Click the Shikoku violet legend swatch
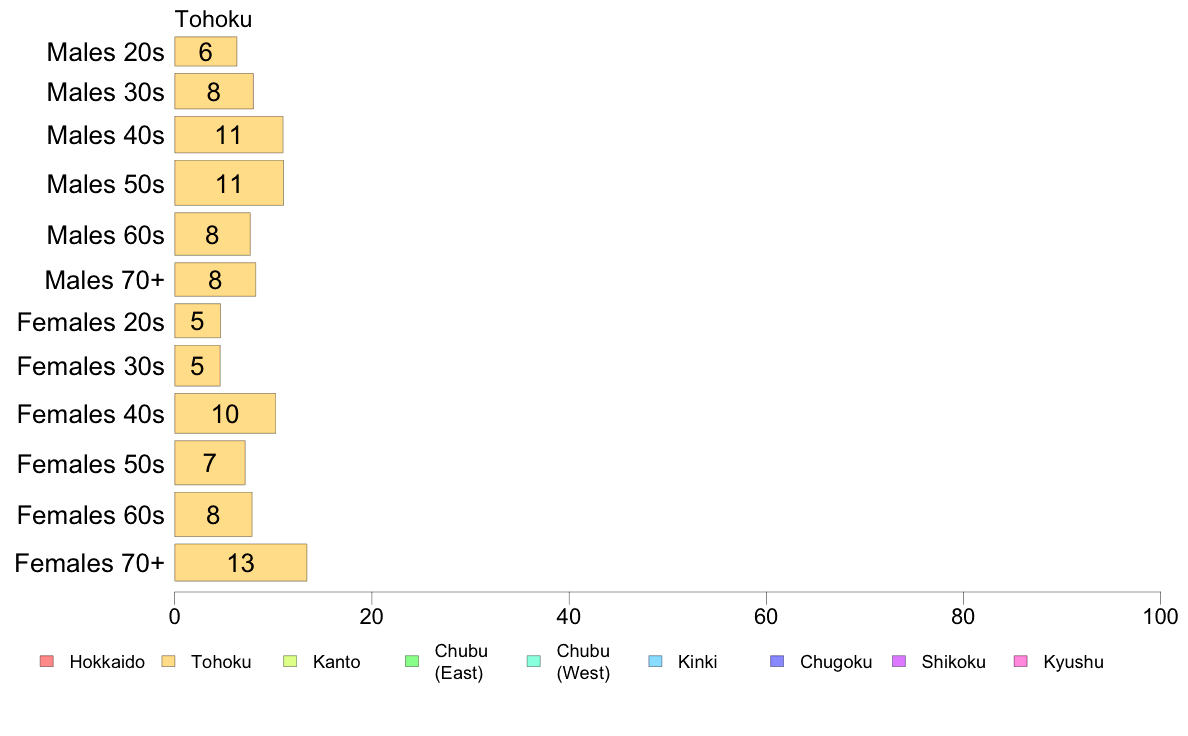1188x736 pixels. (899, 661)
